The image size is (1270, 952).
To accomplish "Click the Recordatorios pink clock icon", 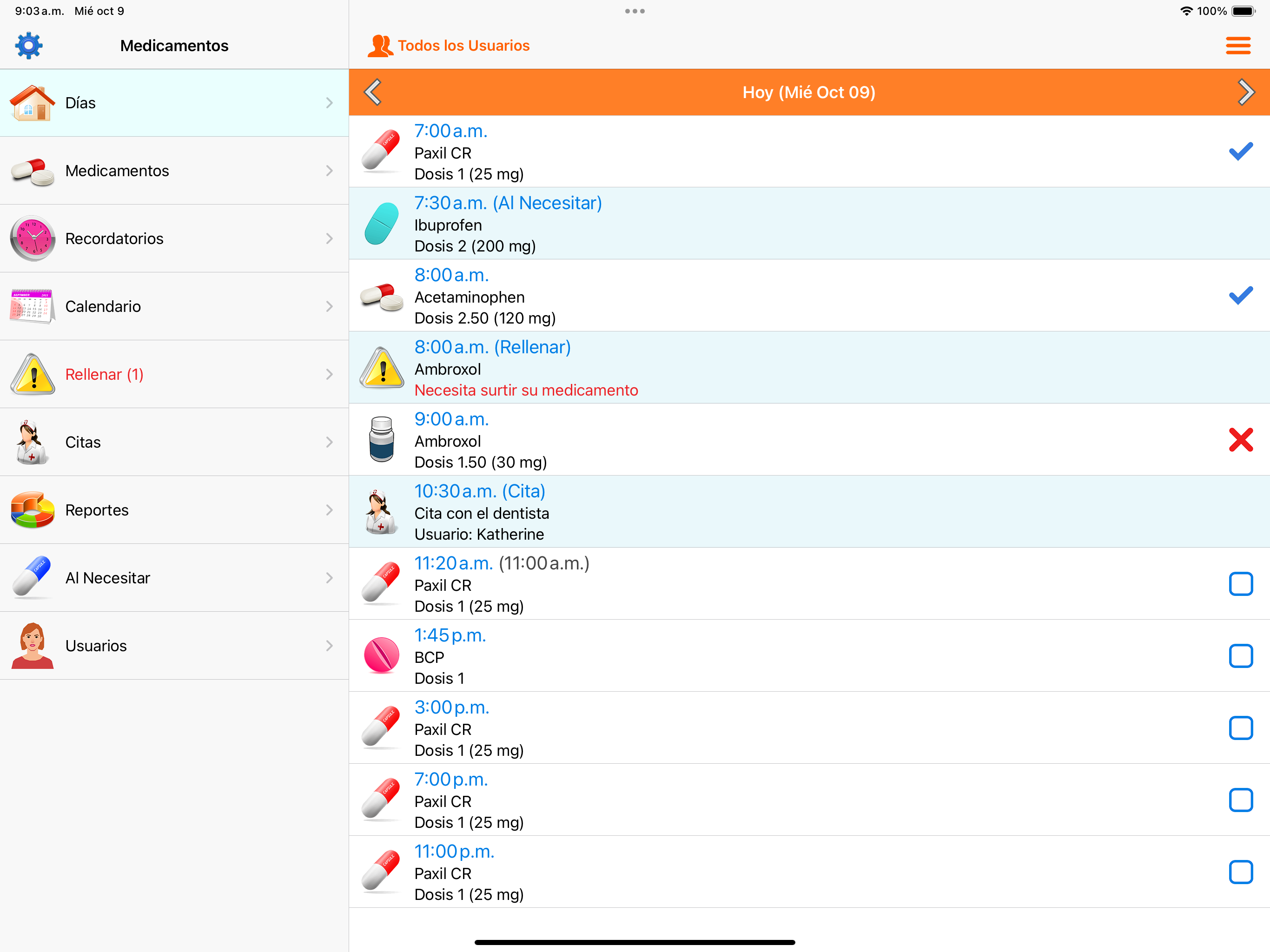I will (x=33, y=238).
